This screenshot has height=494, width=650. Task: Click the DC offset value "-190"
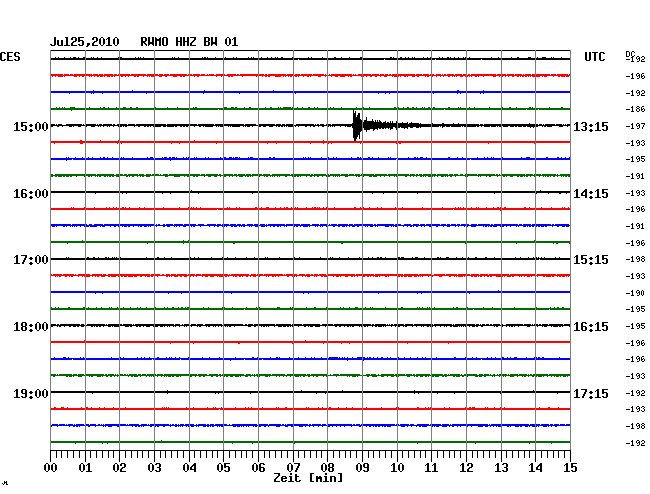[x=635, y=293]
